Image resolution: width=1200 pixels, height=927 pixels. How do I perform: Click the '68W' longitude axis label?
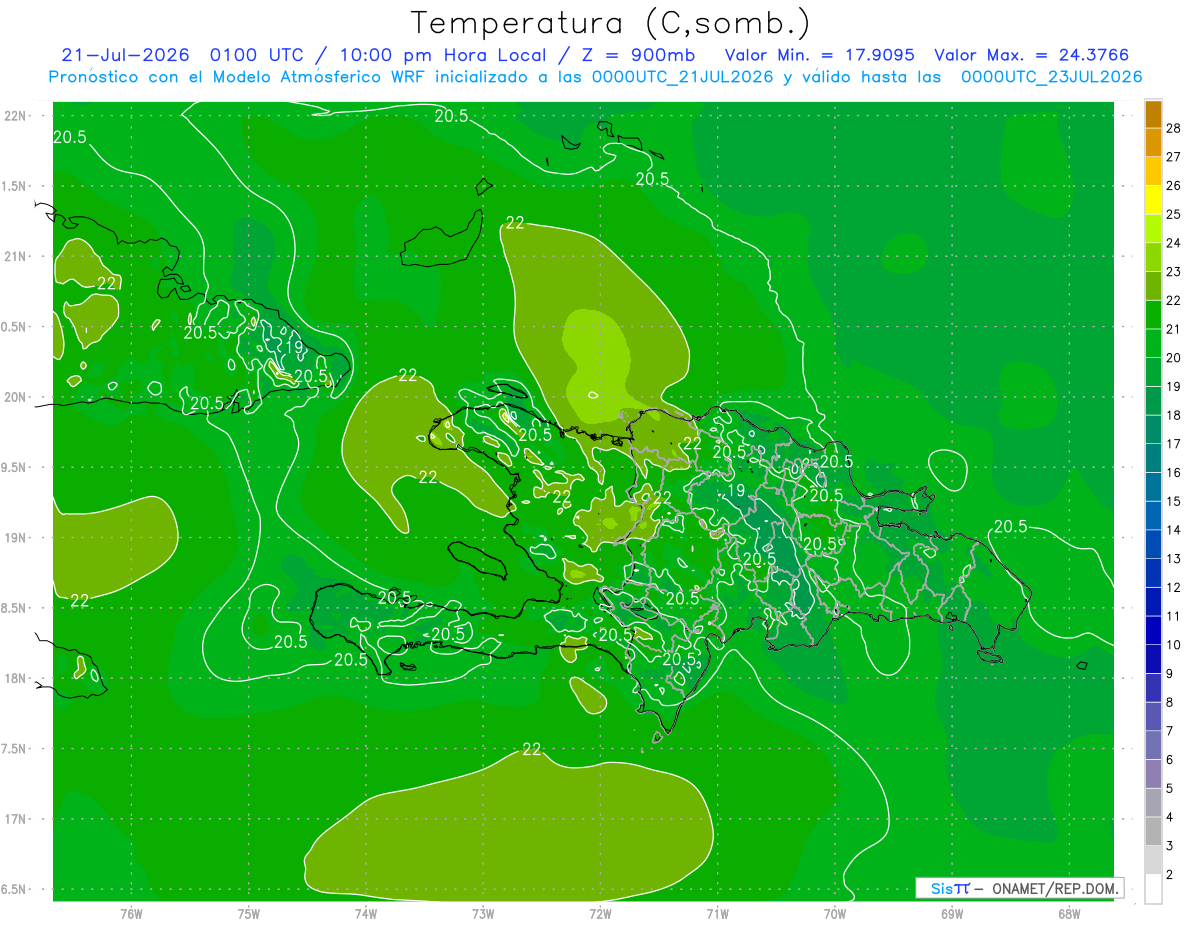coord(1069,914)
